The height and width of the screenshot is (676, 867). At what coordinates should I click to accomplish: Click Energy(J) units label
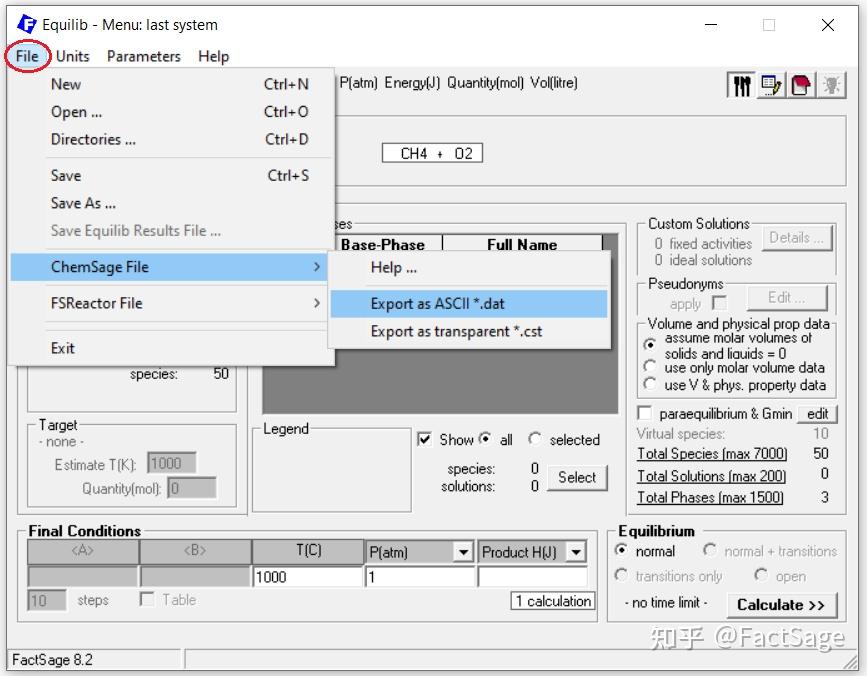tap(412, 83)
